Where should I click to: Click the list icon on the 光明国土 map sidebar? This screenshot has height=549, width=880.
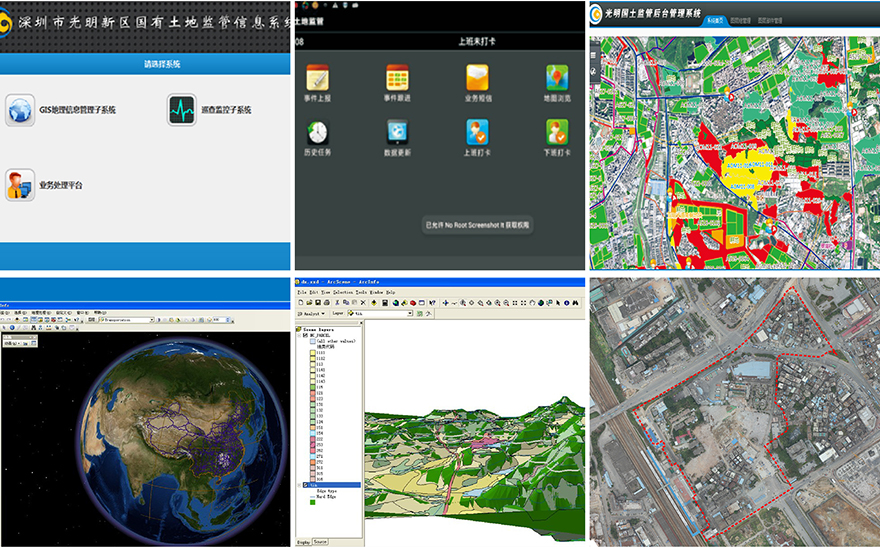click(x=593, y=55)
